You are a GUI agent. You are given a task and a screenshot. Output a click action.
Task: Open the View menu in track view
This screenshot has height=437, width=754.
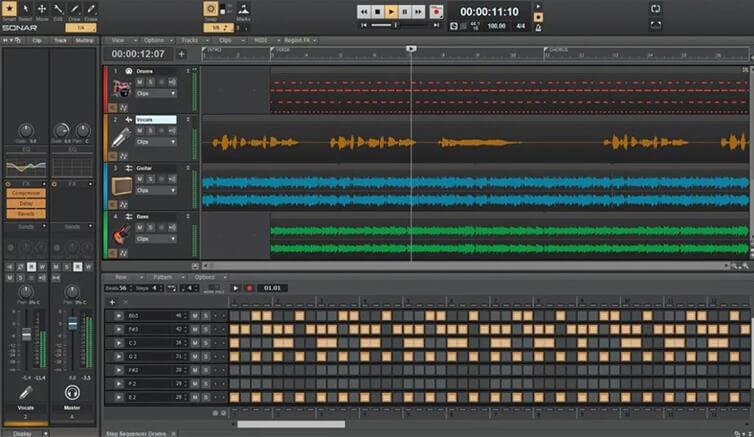[x=119, y=40]
